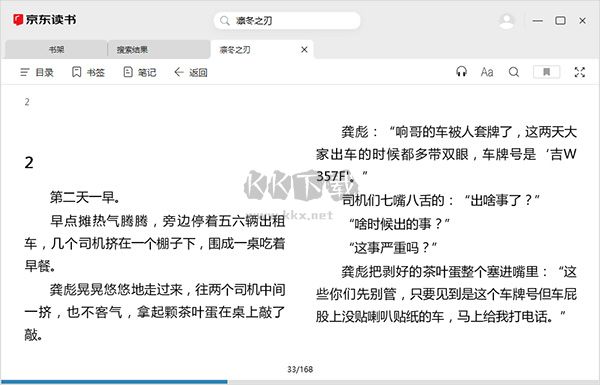The width and height of the screenshot is (600, 385).
Task: Click the line starting 早点摊热气腾腾
Action: click(167, 221)
